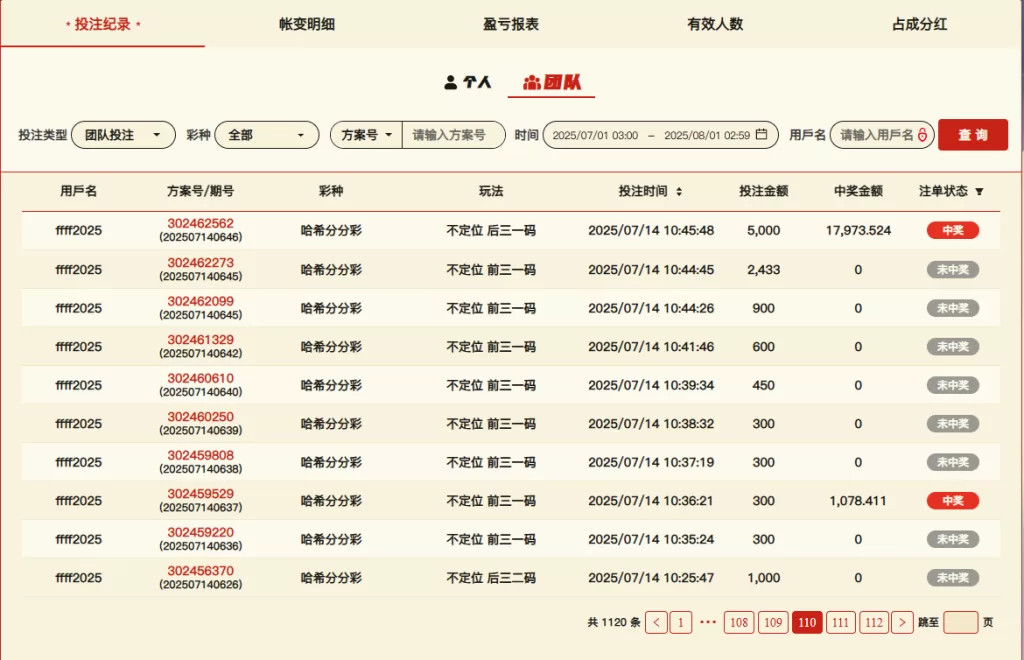
Task: Open the date range time picker
Action: pos(660,135)
